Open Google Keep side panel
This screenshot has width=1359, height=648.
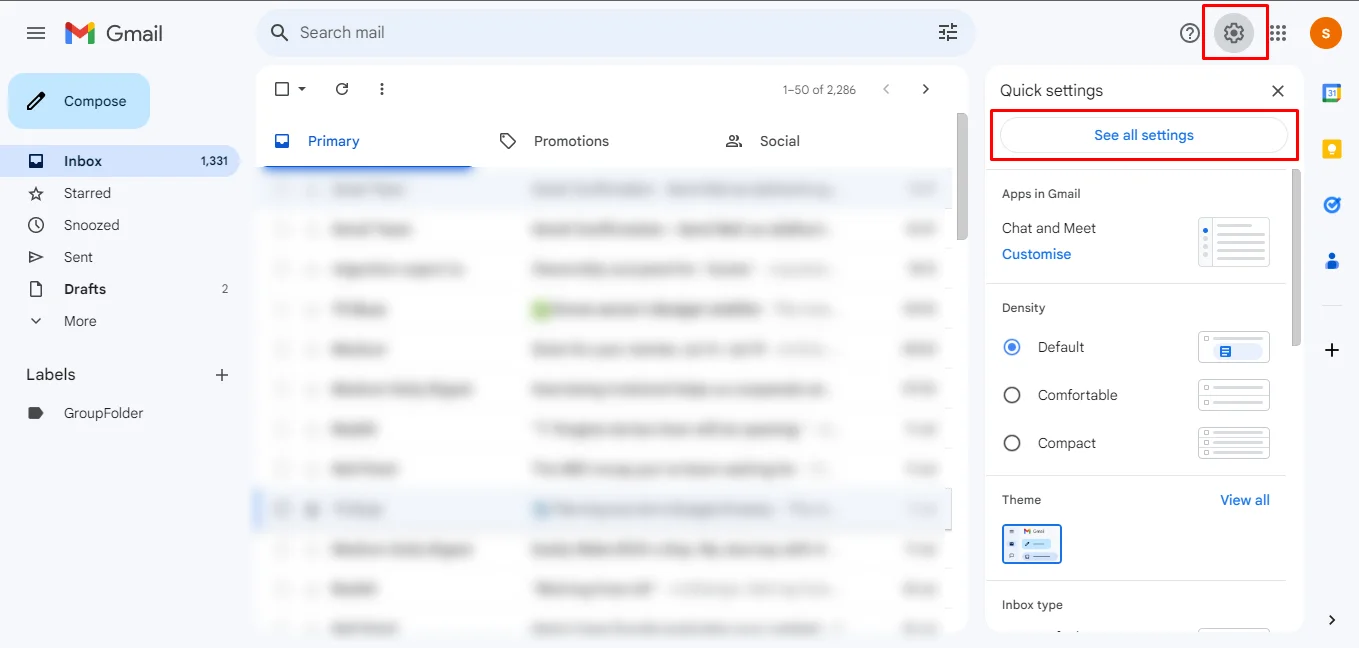[x=1332, y=149]
